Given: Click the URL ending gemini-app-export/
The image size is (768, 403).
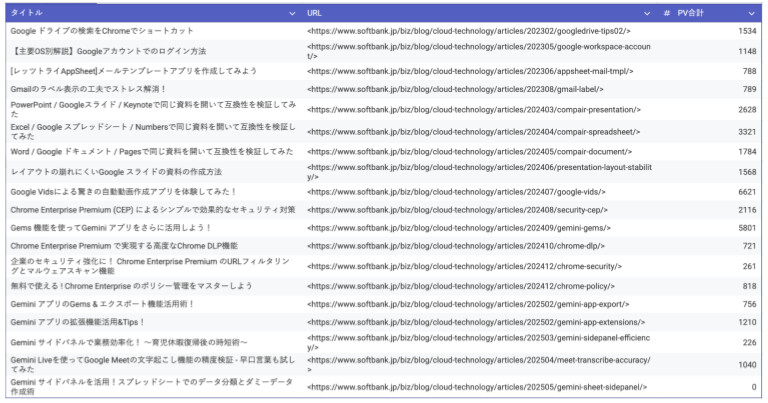Looking at the screenshot, I should click(468, 304).
